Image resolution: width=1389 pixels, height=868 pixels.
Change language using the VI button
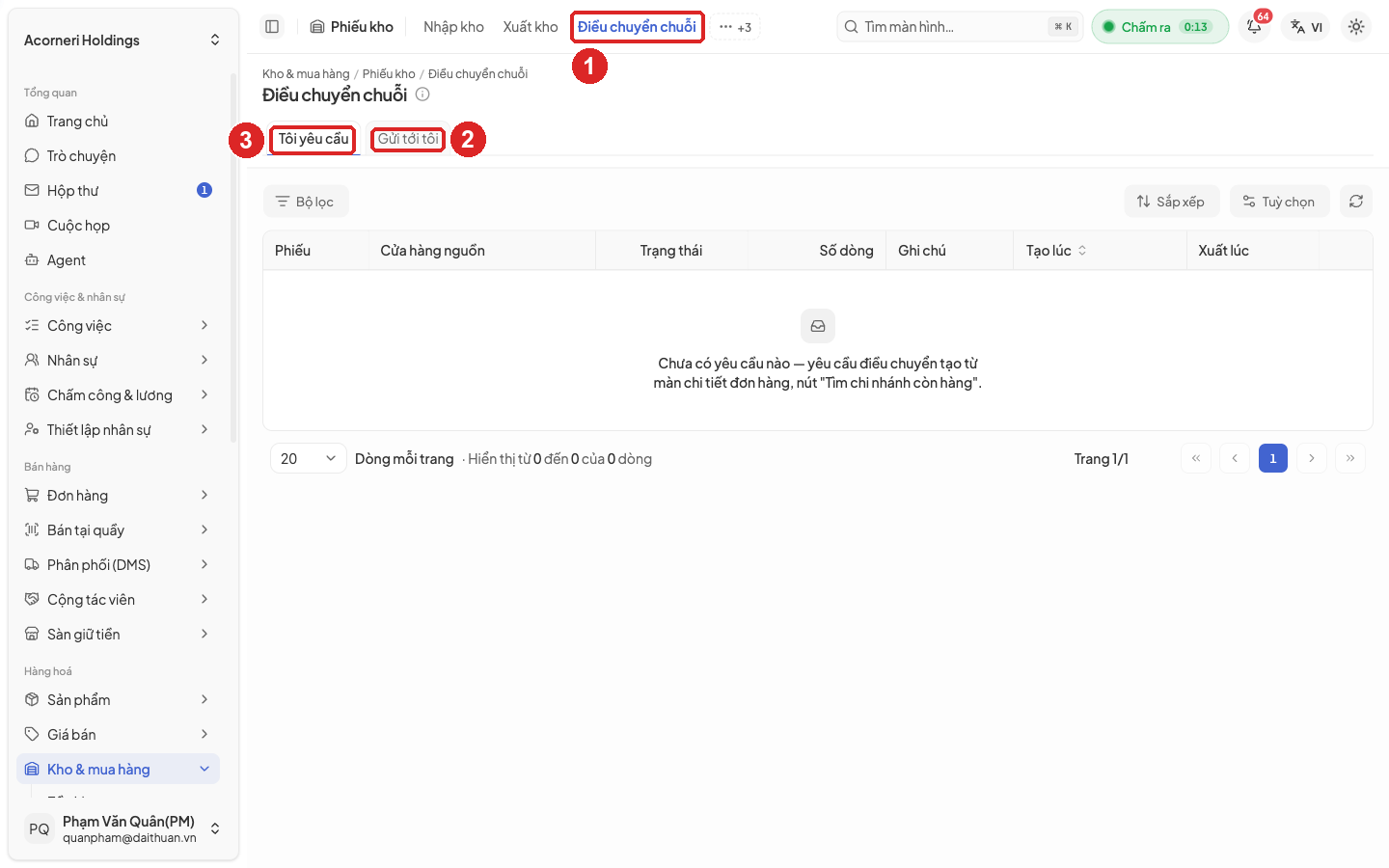[1307, 27]
